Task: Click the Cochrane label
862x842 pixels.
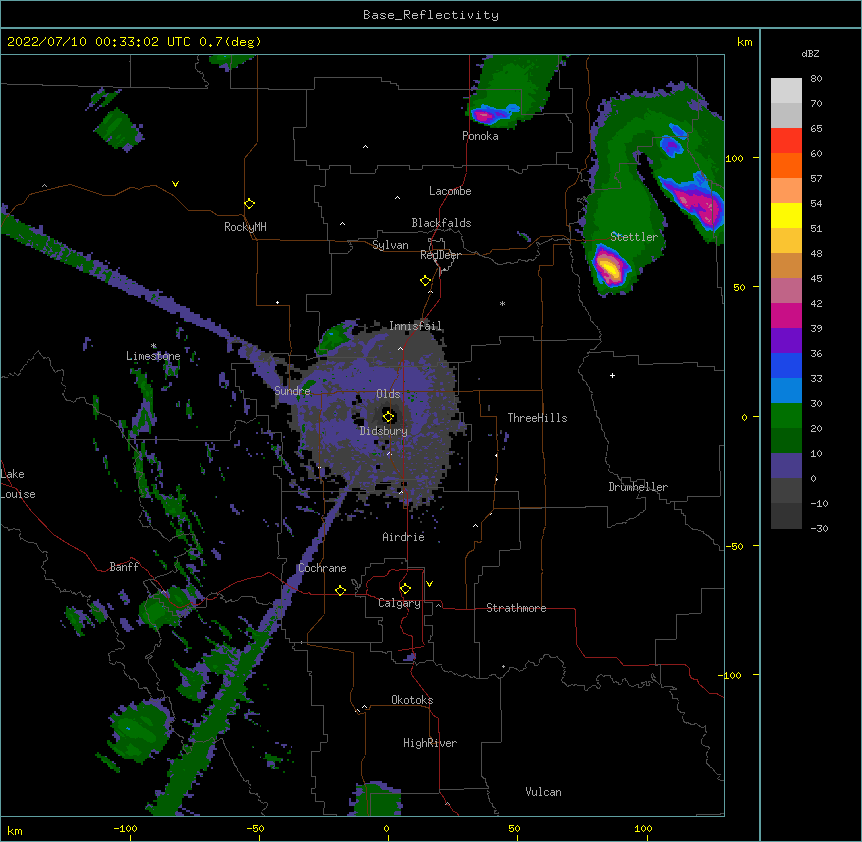Action: (322, 568)
